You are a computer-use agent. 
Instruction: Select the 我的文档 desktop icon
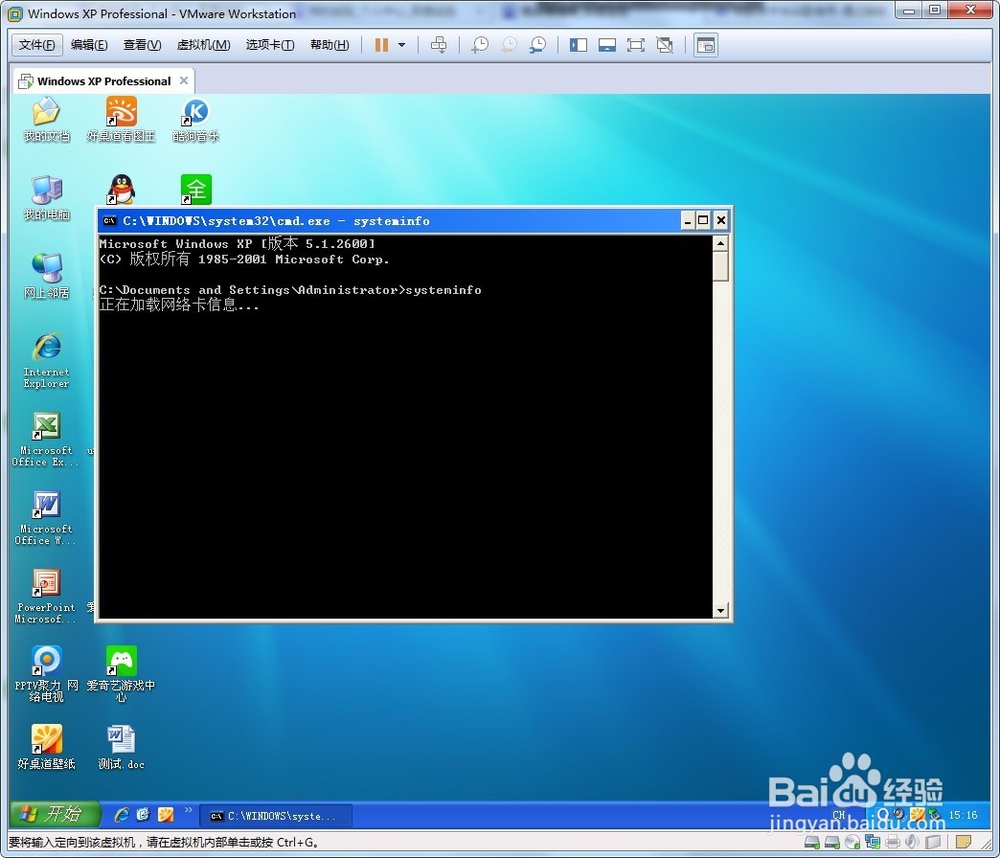point(46,119)
